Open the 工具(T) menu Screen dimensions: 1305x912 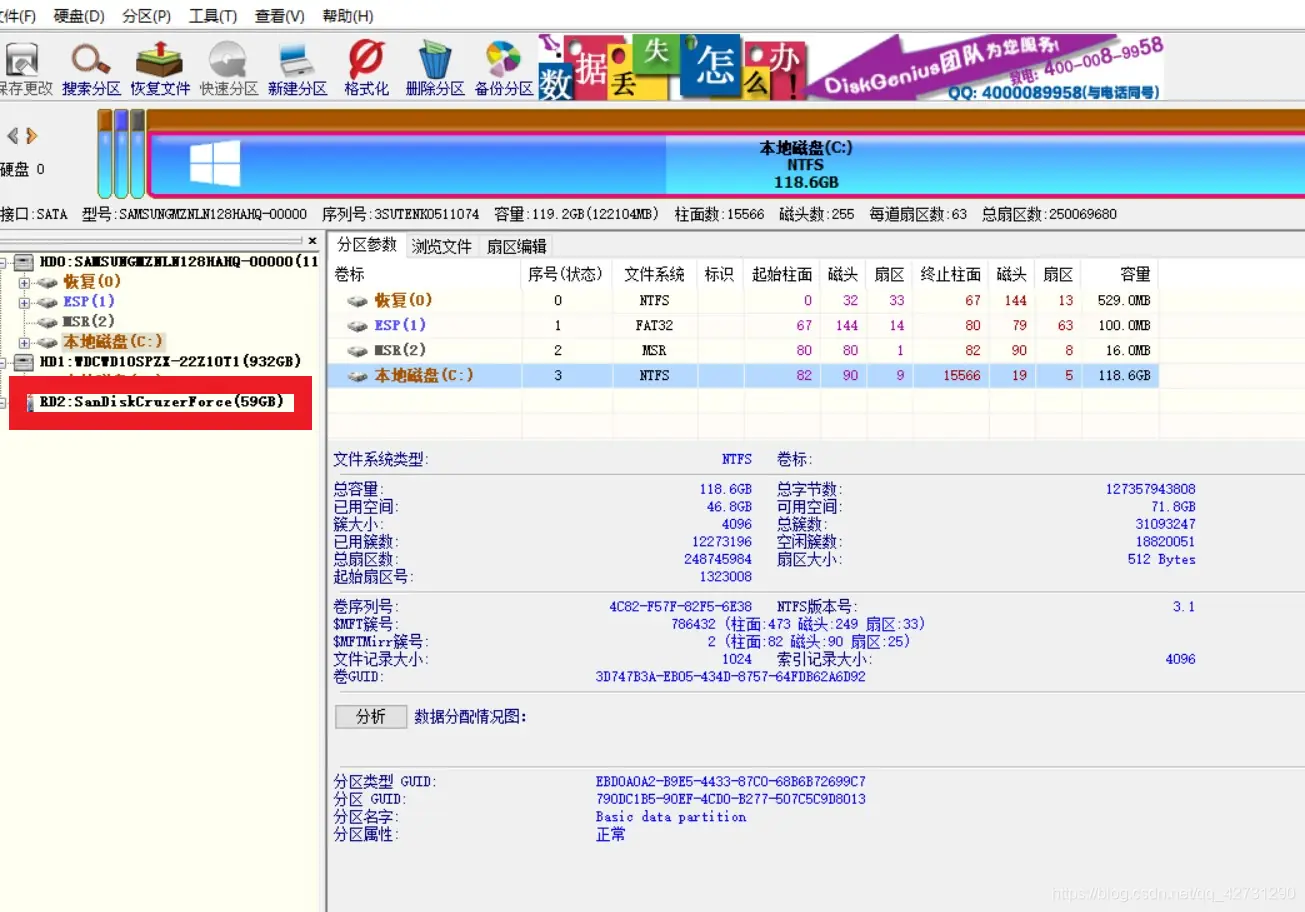213,16
